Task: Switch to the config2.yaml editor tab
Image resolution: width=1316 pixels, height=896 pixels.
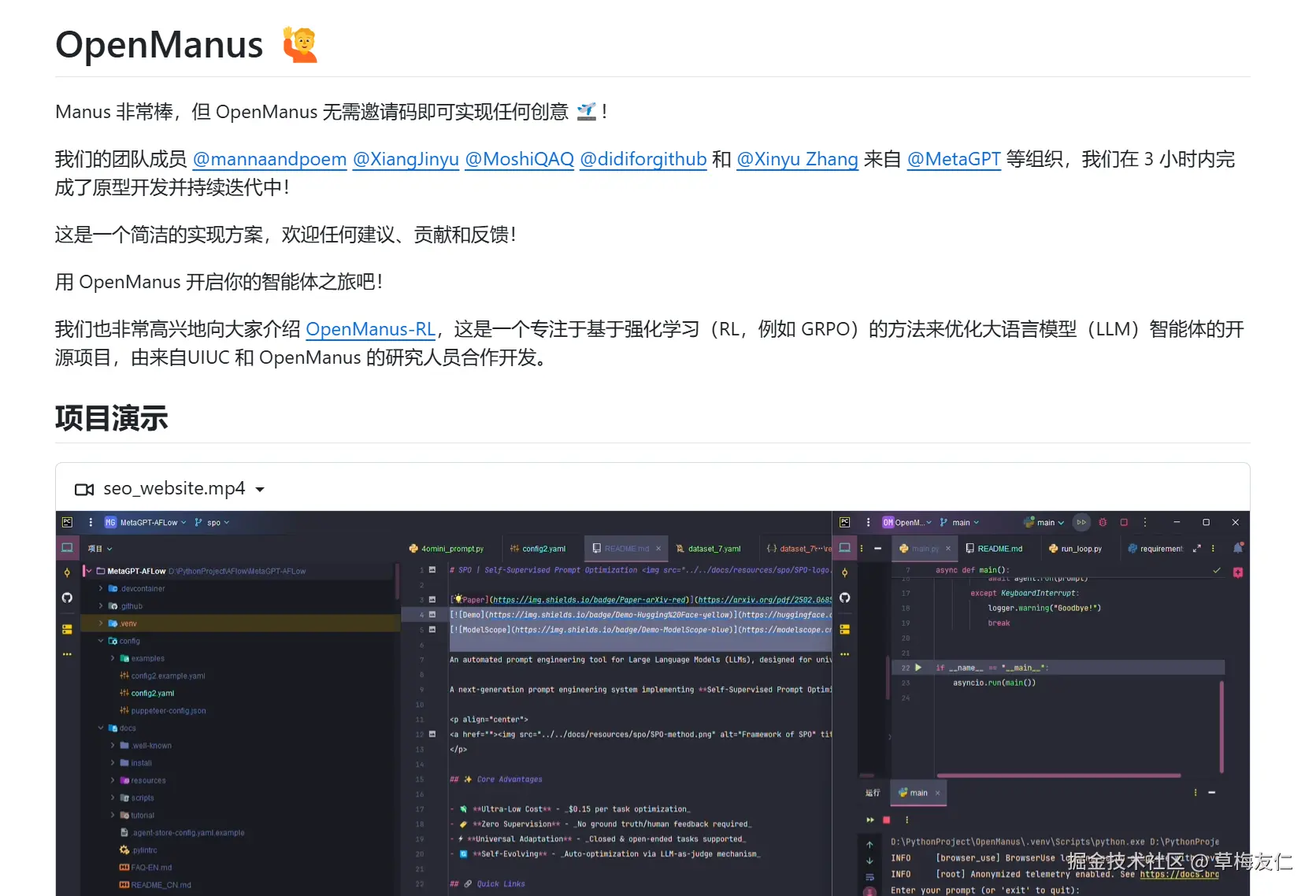Action: pos(538,549)
